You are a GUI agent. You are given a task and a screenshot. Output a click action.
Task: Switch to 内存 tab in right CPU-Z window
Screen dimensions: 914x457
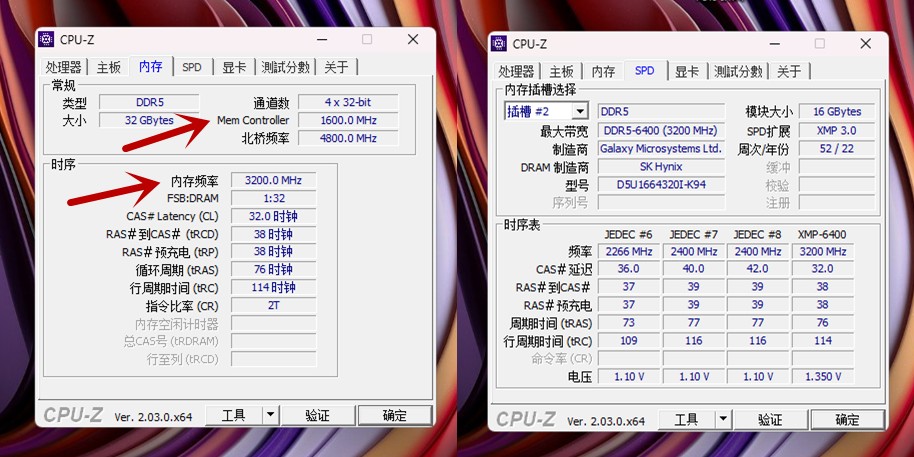coord(603,71)
